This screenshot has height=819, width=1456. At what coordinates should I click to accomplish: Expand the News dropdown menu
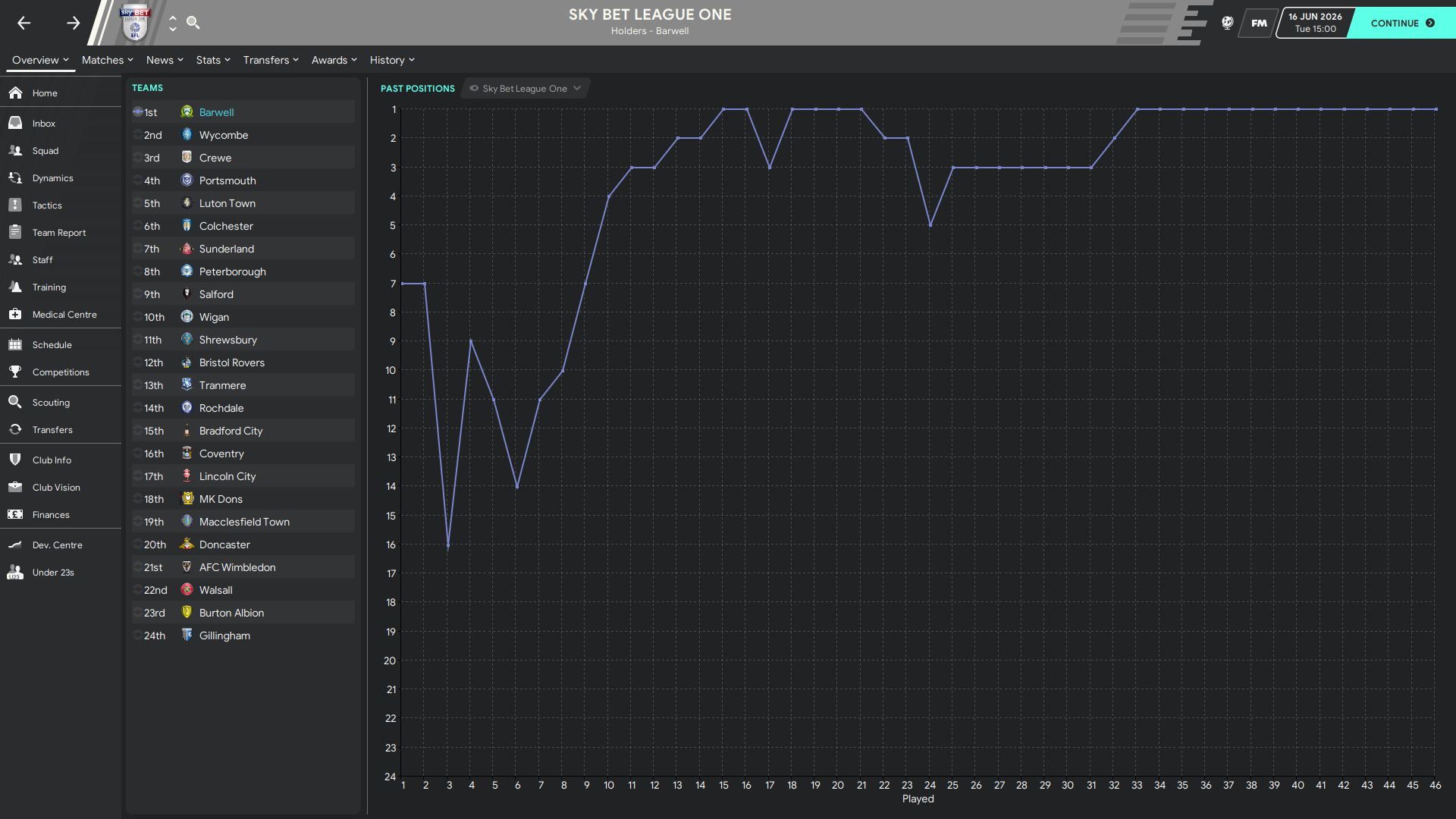[165, 60]
